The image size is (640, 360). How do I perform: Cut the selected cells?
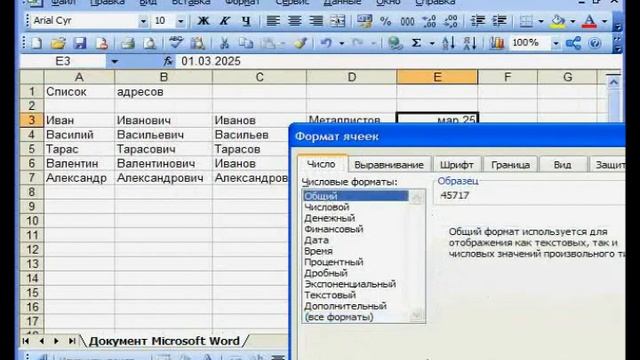tap(224, 43)
